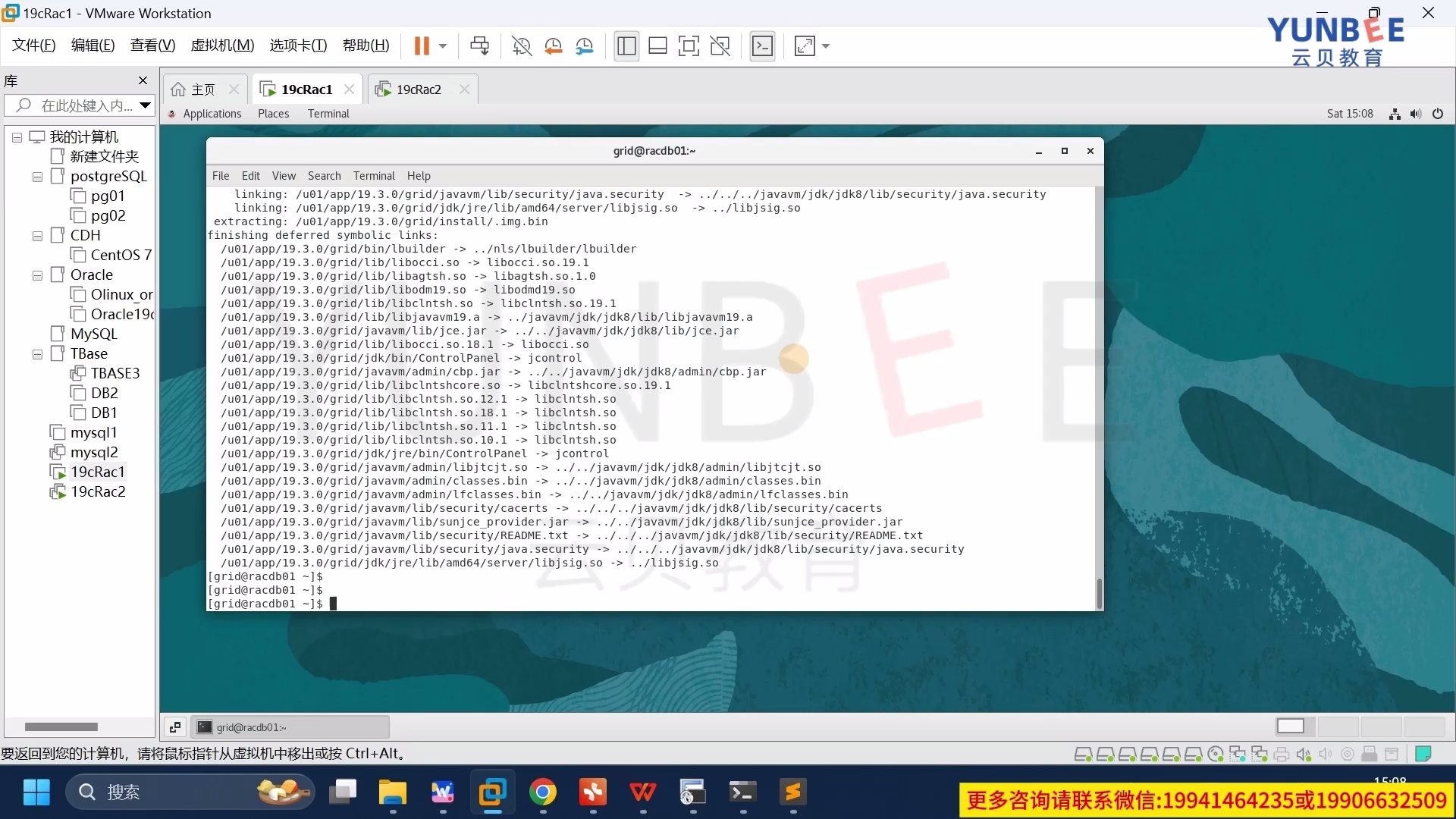The height and width of the screenshot is (819, 1456).
Task: Select the 19cRac1 virtual machine in library
Action: [x=96, y=471]
